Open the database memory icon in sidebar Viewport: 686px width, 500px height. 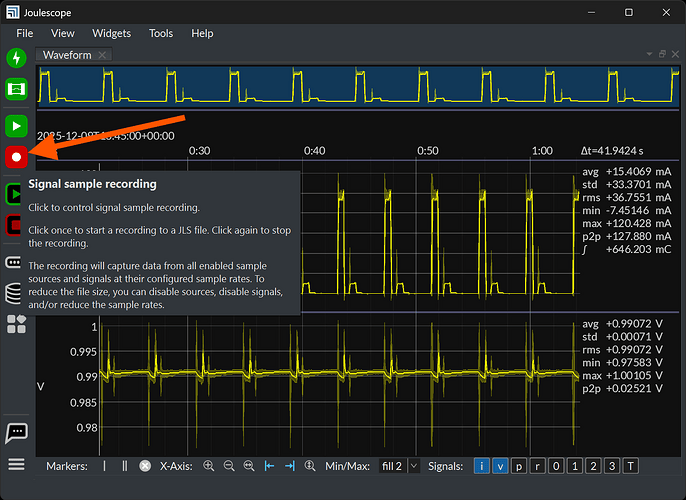16,293
